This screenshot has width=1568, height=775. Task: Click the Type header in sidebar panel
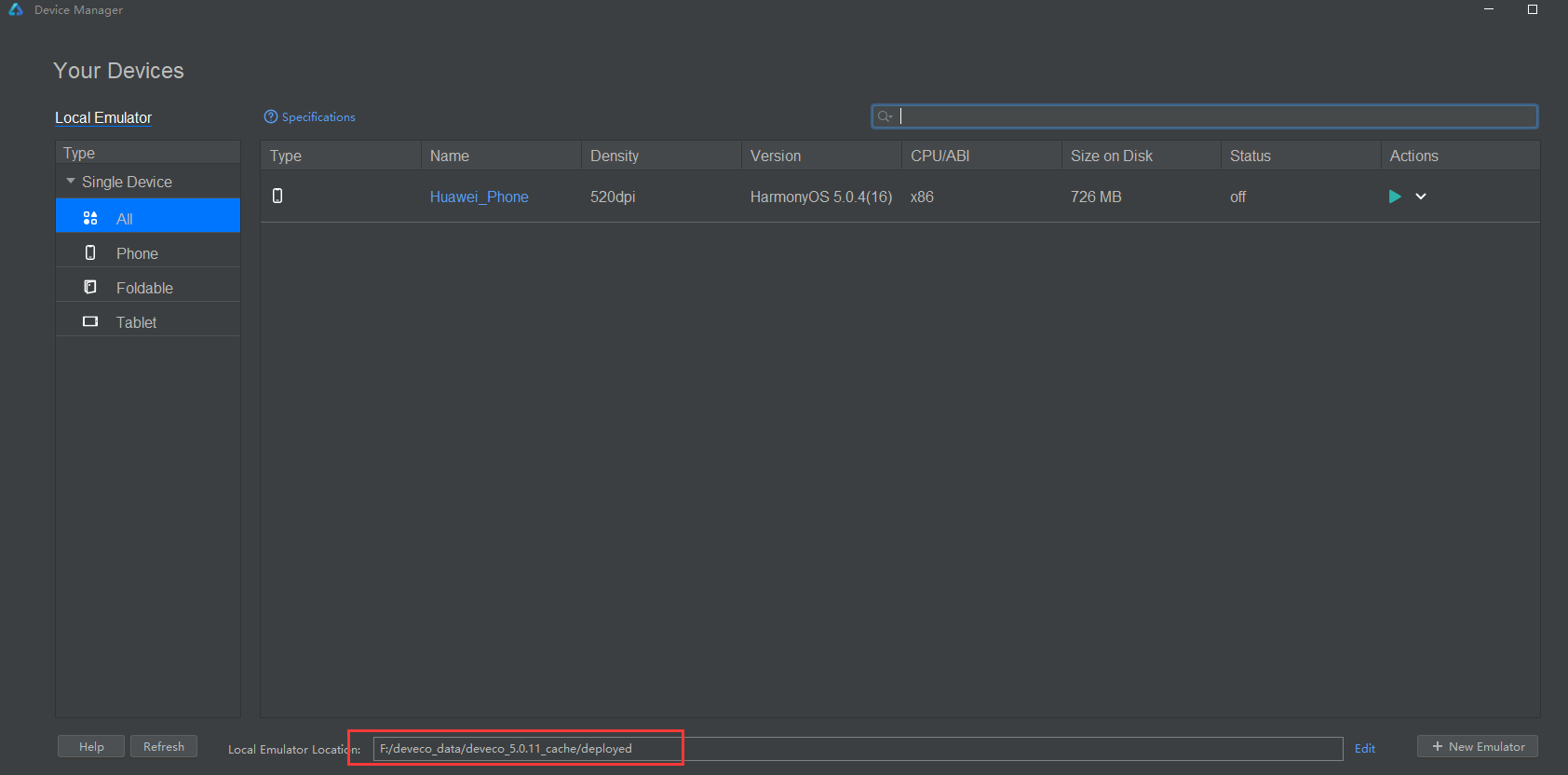click(148, 153)
